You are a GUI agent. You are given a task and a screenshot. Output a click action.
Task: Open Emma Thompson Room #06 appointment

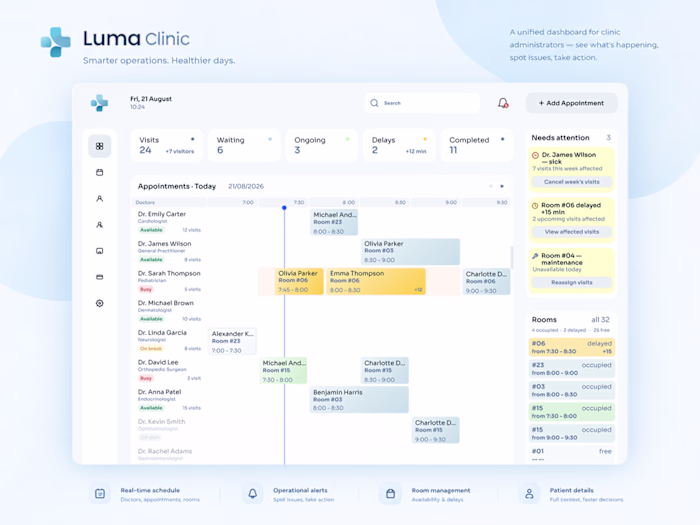click(376, 281)
